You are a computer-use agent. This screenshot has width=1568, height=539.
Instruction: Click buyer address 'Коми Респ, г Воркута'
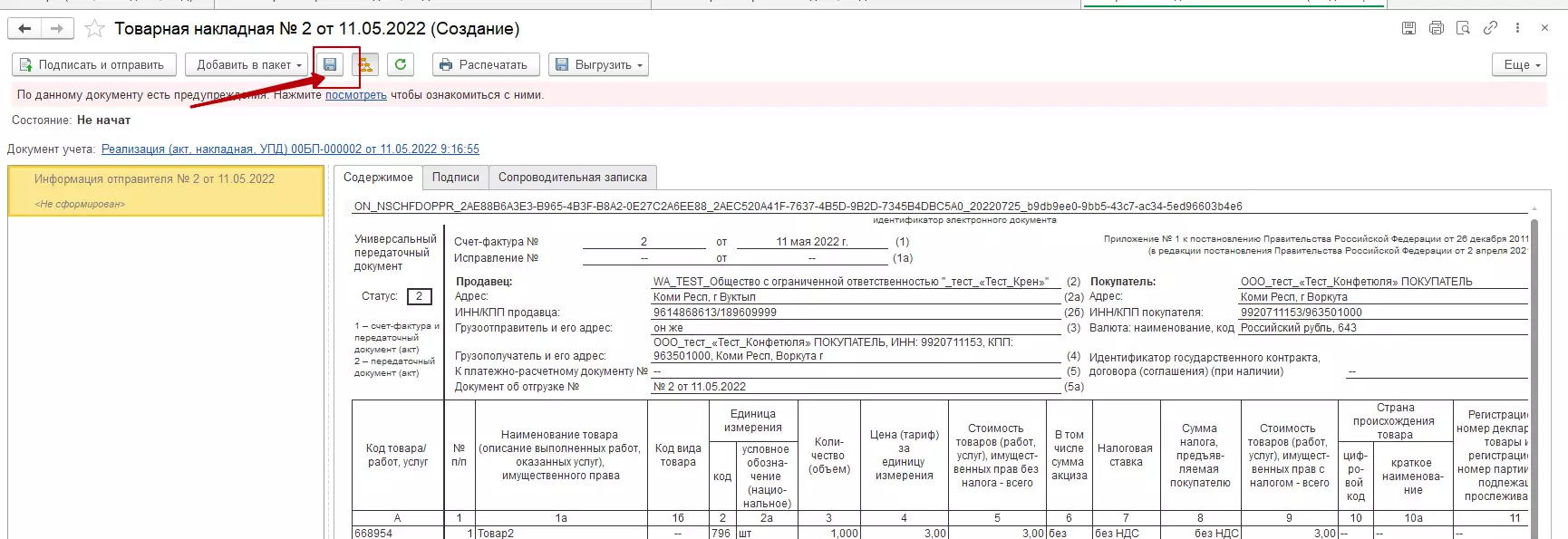coord(1293,297)
